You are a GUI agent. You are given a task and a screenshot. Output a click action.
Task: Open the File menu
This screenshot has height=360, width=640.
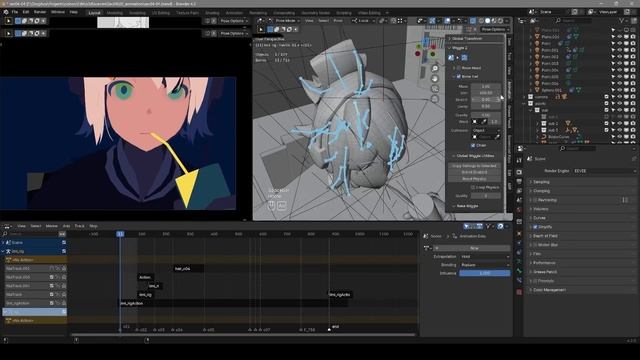click(x=15, y=12)
